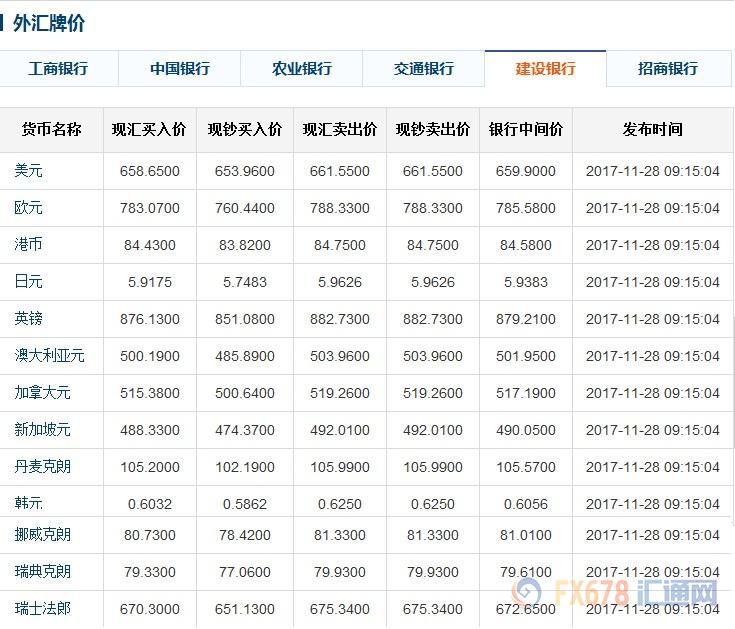Viewport: 735px width, 629px height.
Task: Click the 发布时间 column header
Action: (652, 129)
